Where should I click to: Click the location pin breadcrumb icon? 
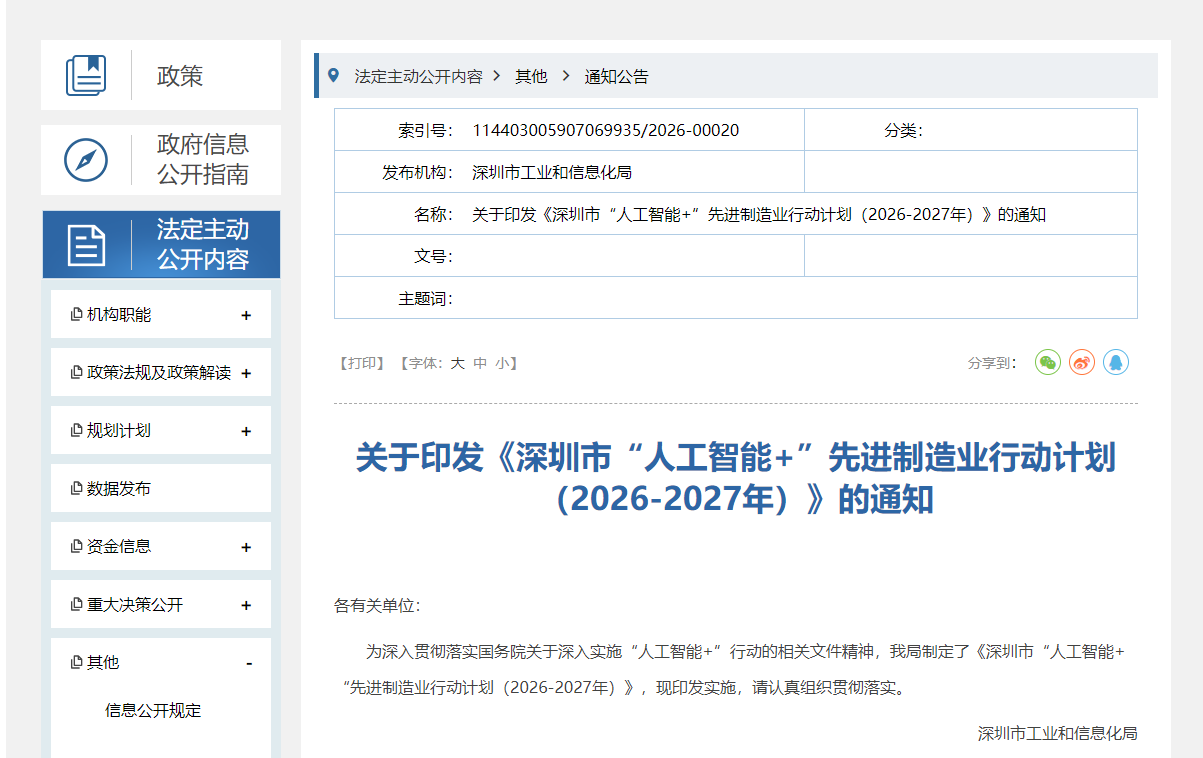click(334, 76)
